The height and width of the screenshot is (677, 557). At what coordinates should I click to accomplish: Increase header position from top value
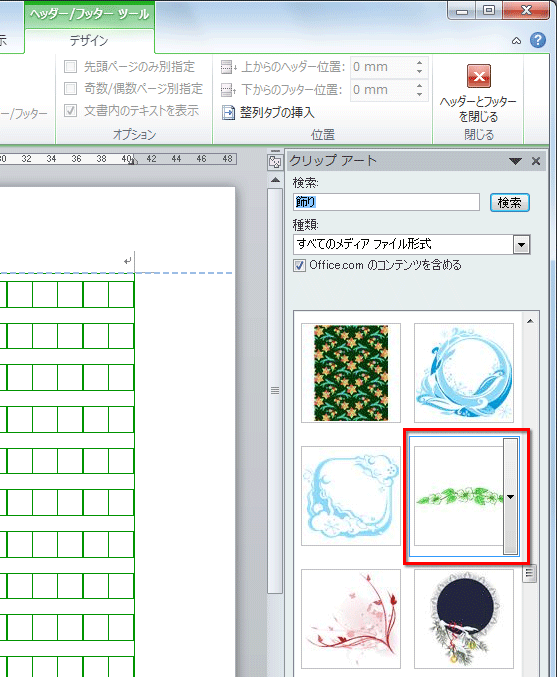pos(419,63)
